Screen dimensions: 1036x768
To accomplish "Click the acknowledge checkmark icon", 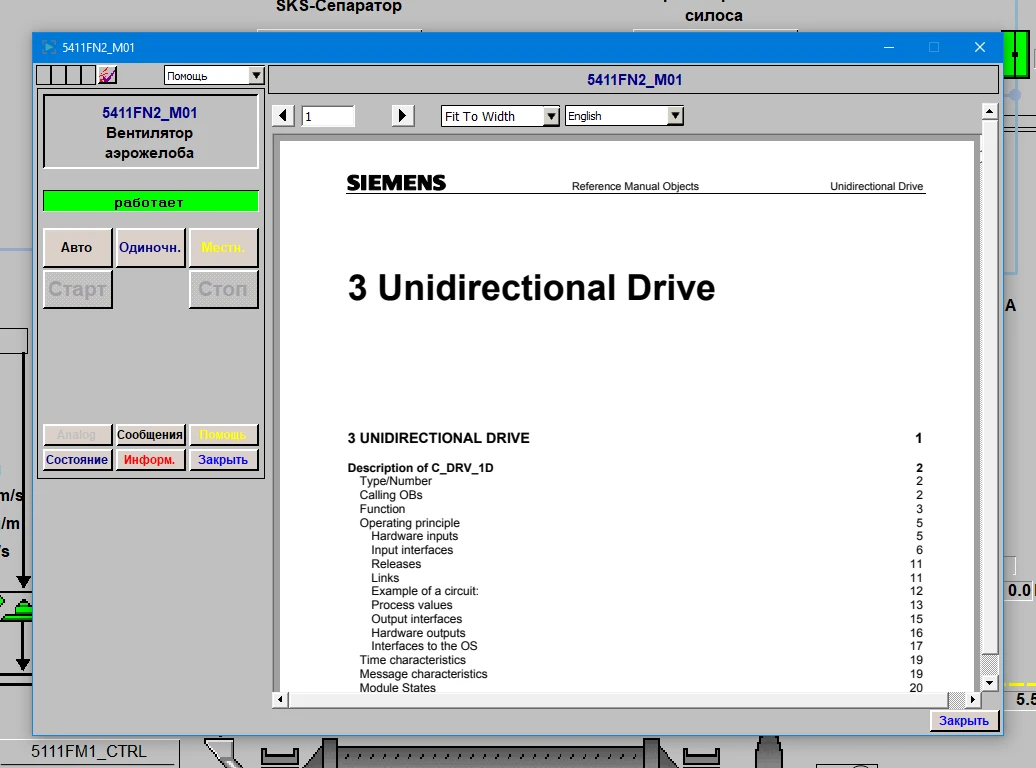I will coord(108,75).
